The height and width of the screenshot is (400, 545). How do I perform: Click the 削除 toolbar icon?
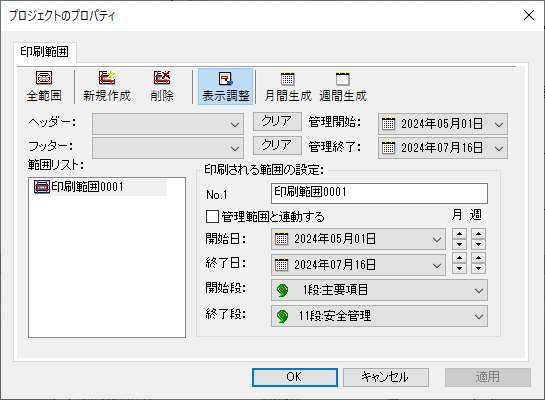[x=162, y=77]
